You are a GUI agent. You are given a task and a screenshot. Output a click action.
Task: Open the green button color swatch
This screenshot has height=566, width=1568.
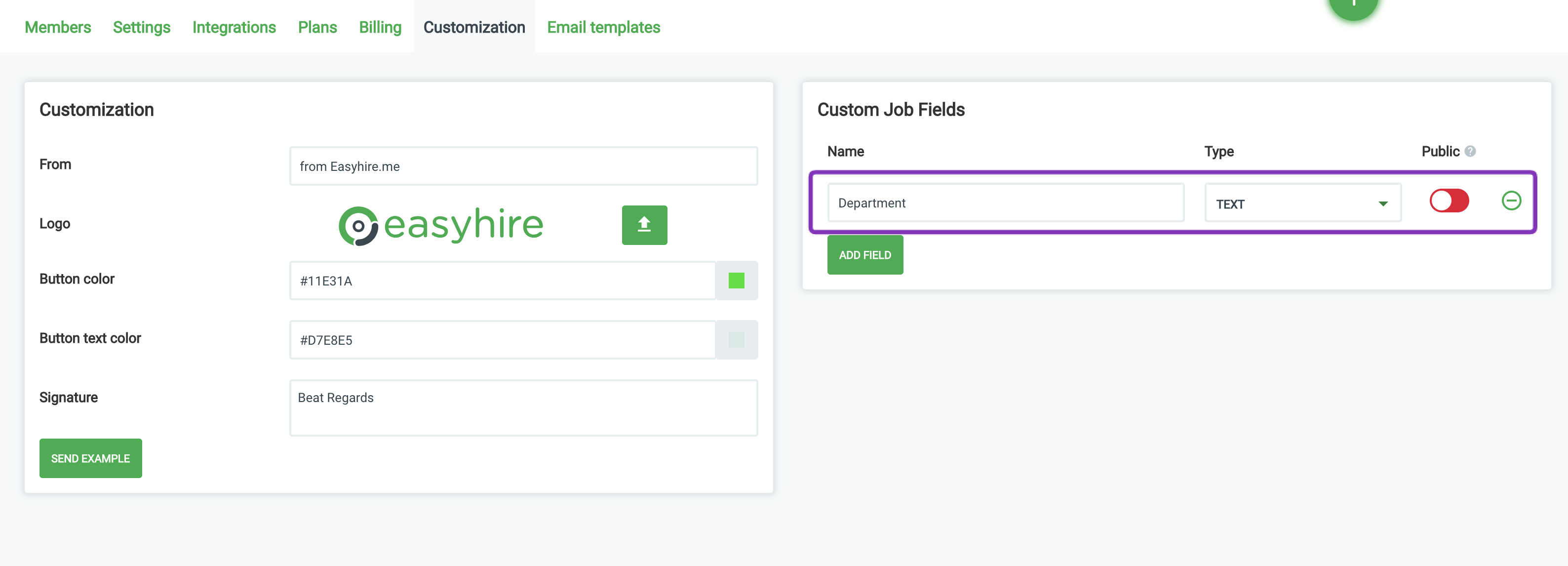coord(736,281)
